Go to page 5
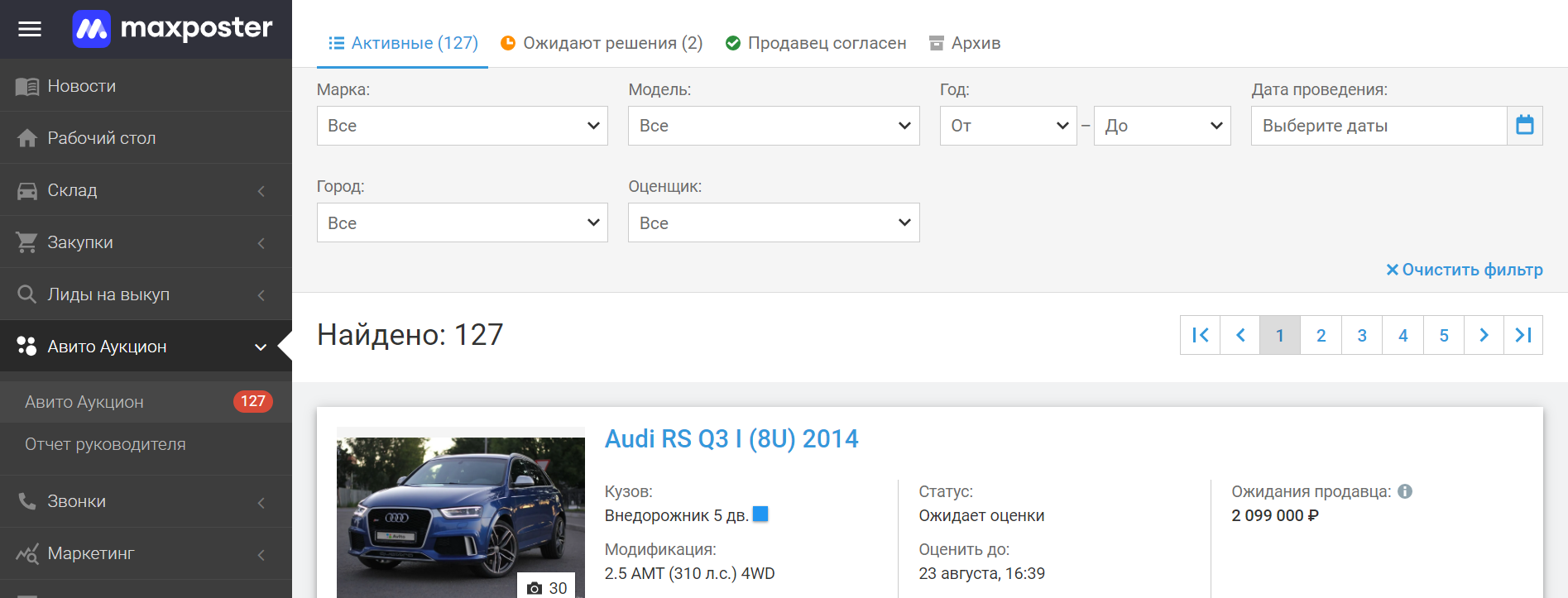1568x598 pixels. click(x=1444, y=335)
